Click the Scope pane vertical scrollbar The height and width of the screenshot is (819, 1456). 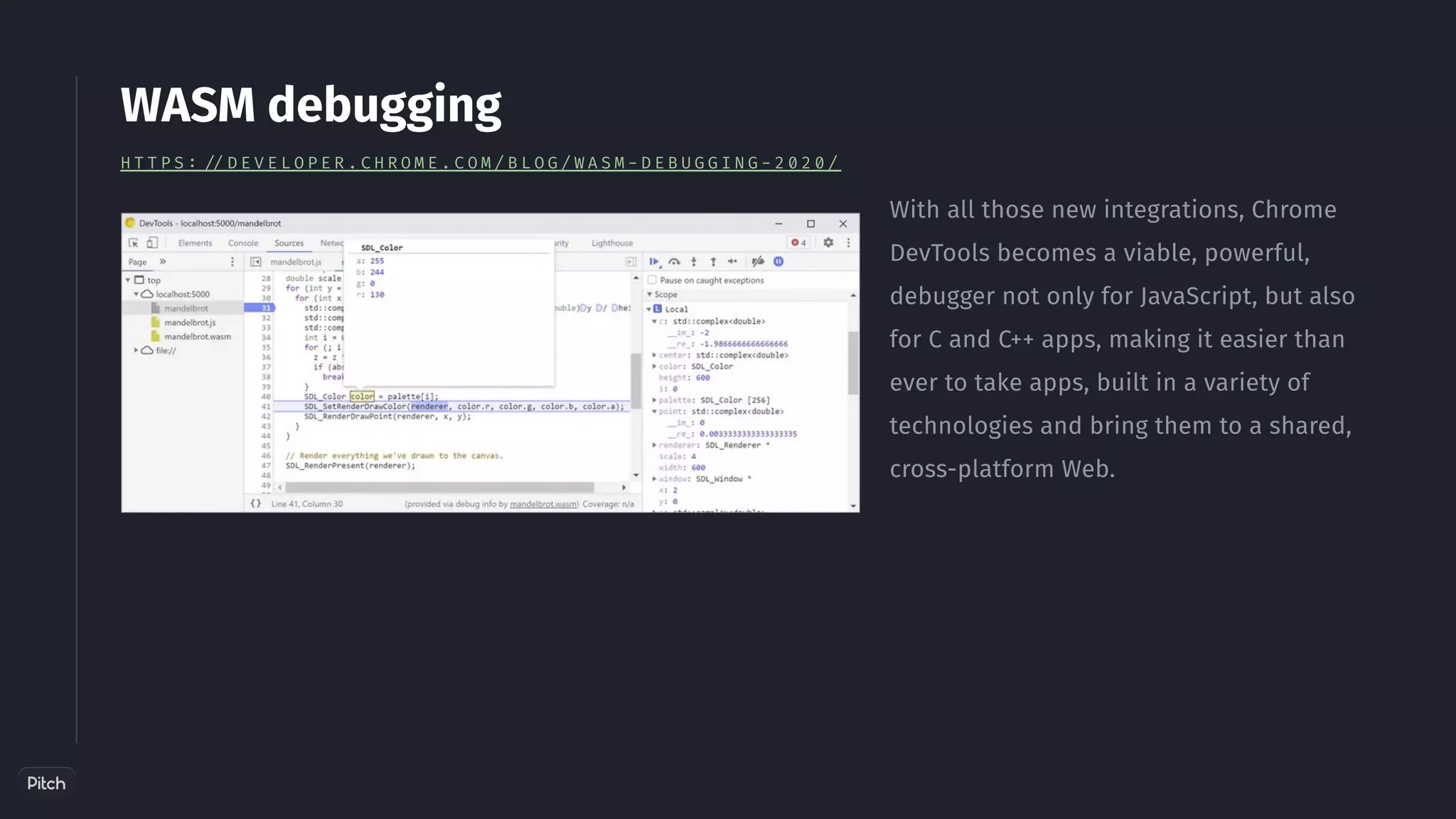(853, 363)
